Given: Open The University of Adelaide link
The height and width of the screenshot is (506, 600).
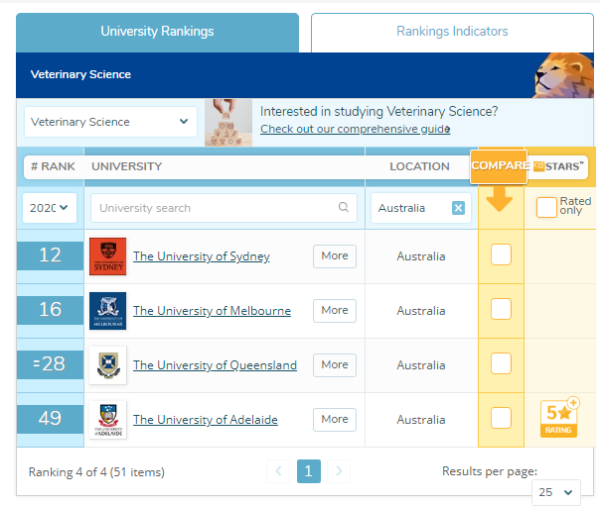Looking at the screenshot, I should [205, 420].
